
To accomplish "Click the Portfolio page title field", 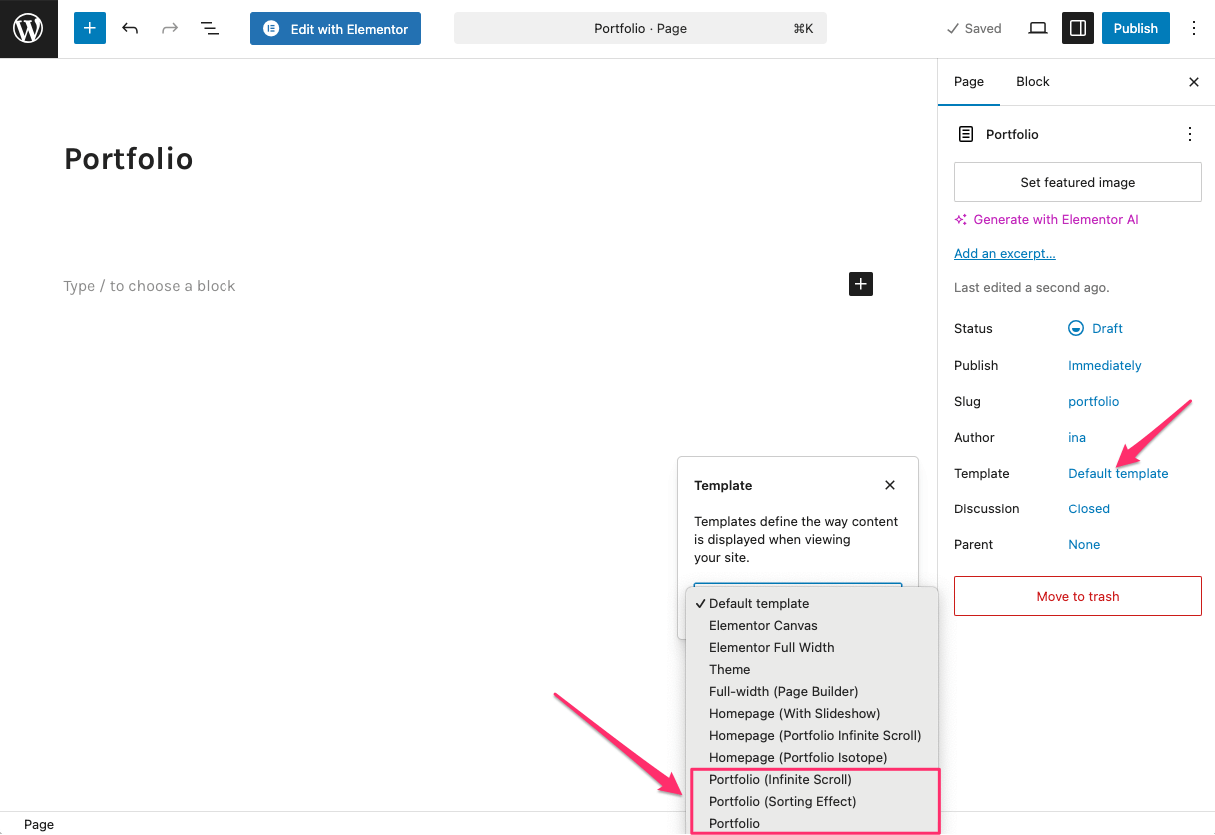I will (129, 159).
